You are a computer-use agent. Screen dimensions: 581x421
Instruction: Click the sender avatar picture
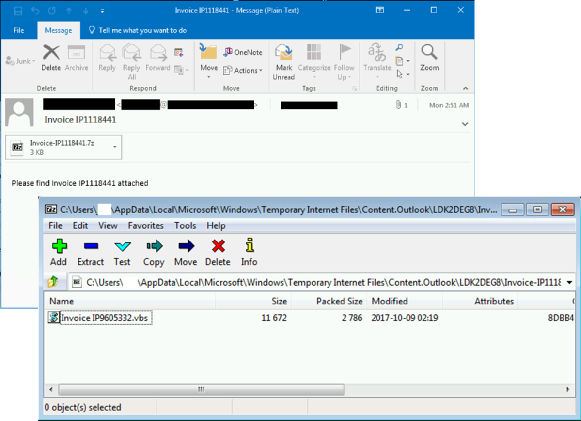[19, 112]
